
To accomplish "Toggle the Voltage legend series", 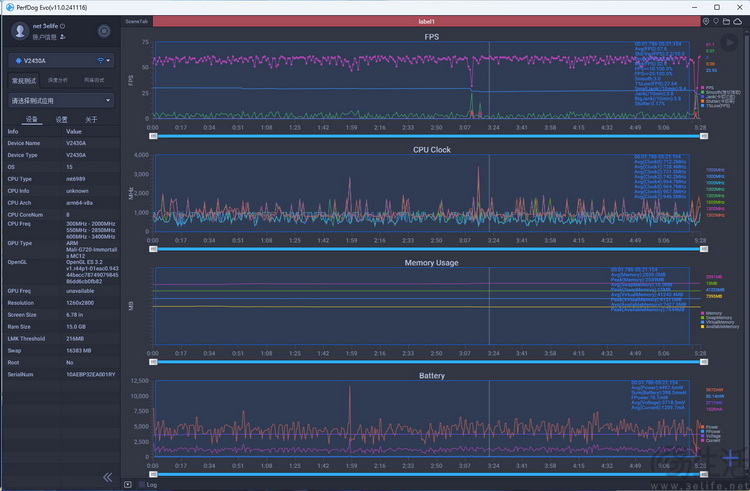I will pos(711,436).
